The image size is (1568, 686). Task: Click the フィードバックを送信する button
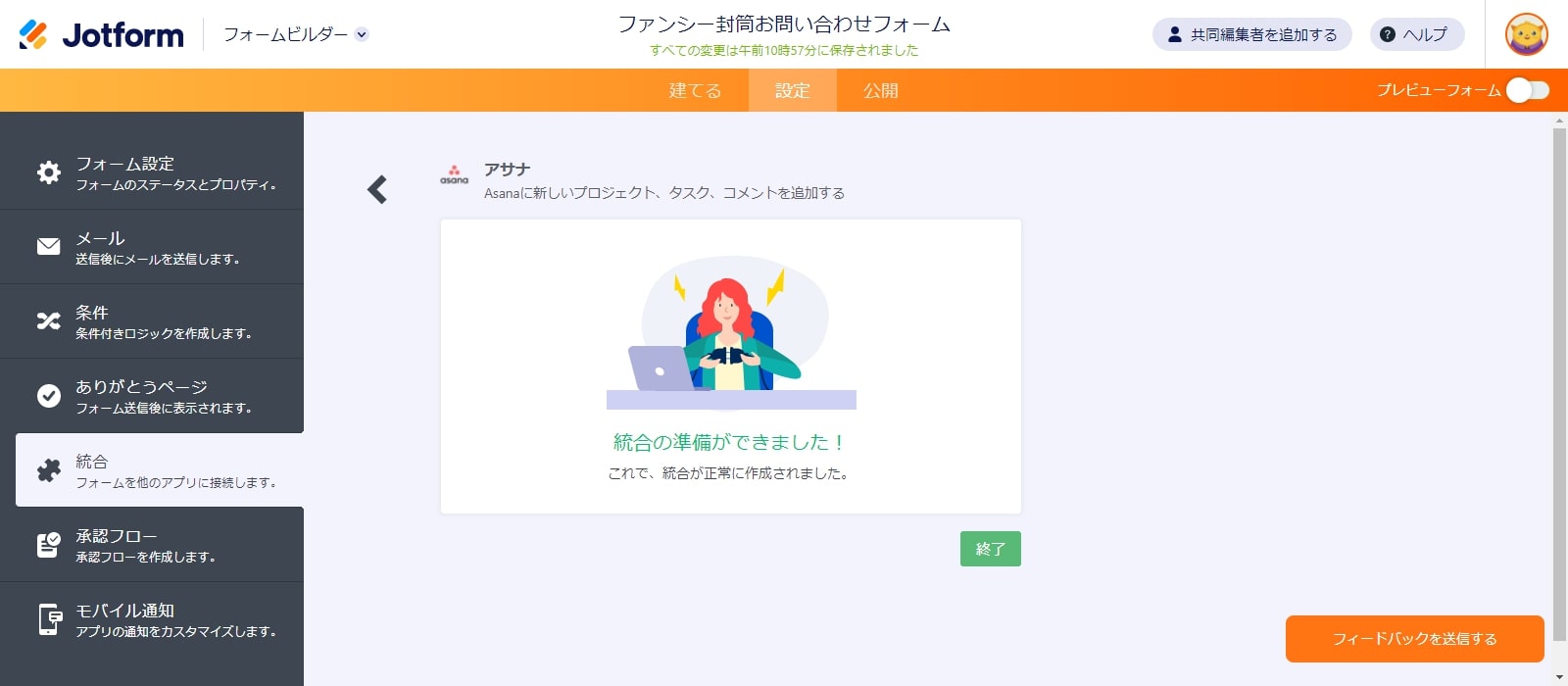tap(1414, 639)
